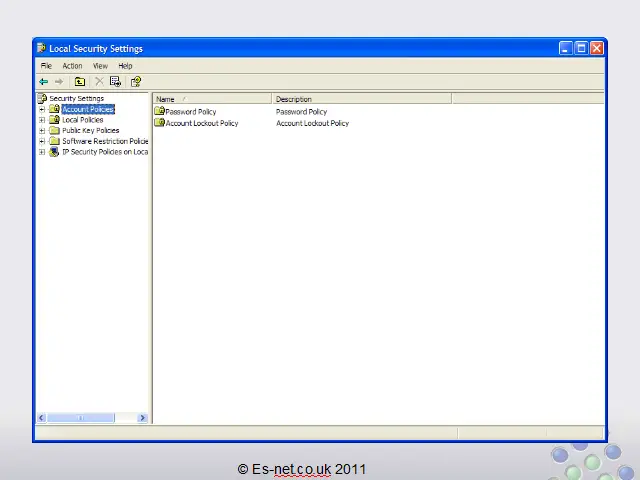Open the Help menu
The width and height of the screenshot is (640, 480).
point(125,66)
